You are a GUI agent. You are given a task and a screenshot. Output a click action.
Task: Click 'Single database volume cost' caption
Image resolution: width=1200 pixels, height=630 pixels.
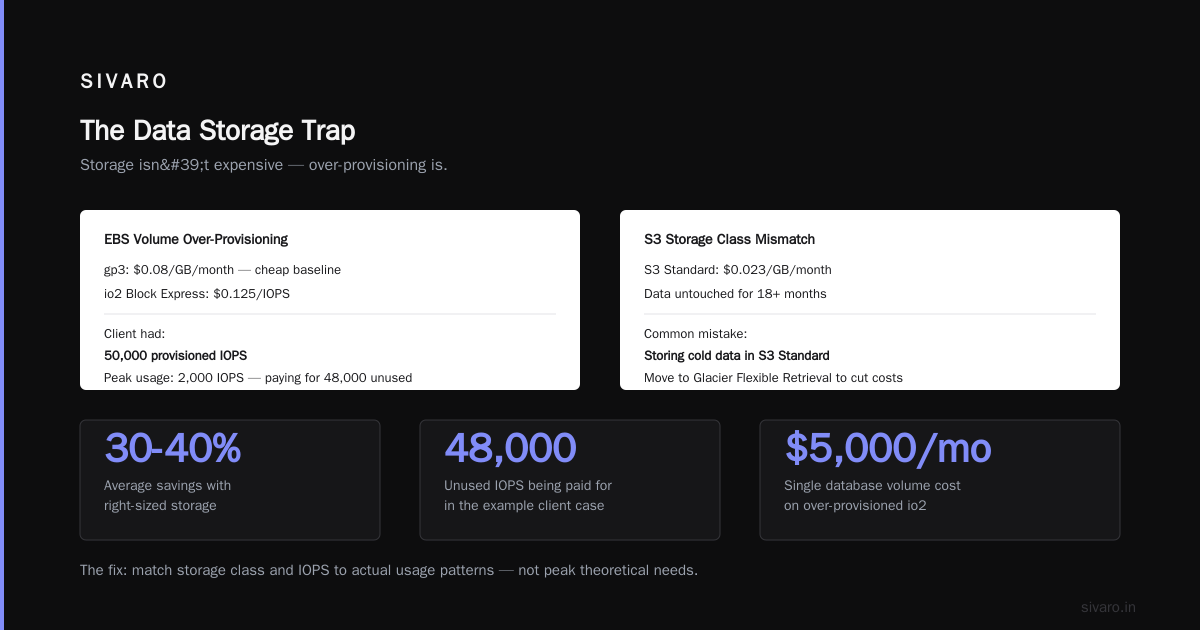click(x=872, y=486)
